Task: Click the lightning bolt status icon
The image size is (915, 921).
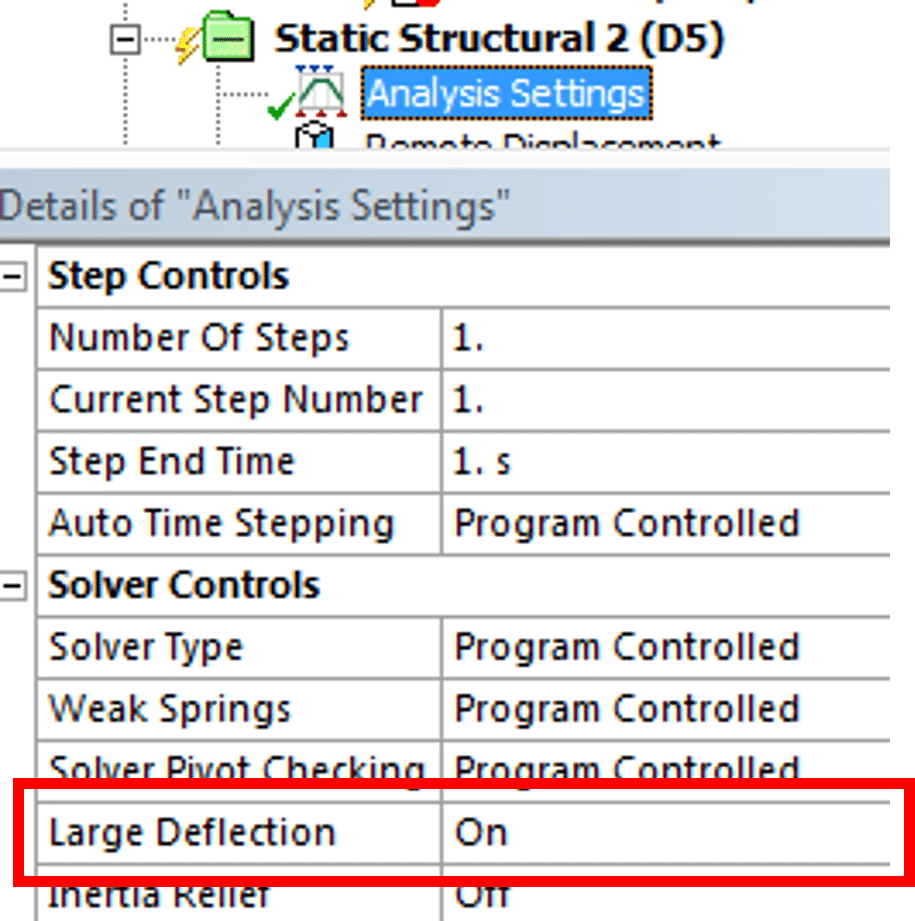Action: tap(187, 45)
